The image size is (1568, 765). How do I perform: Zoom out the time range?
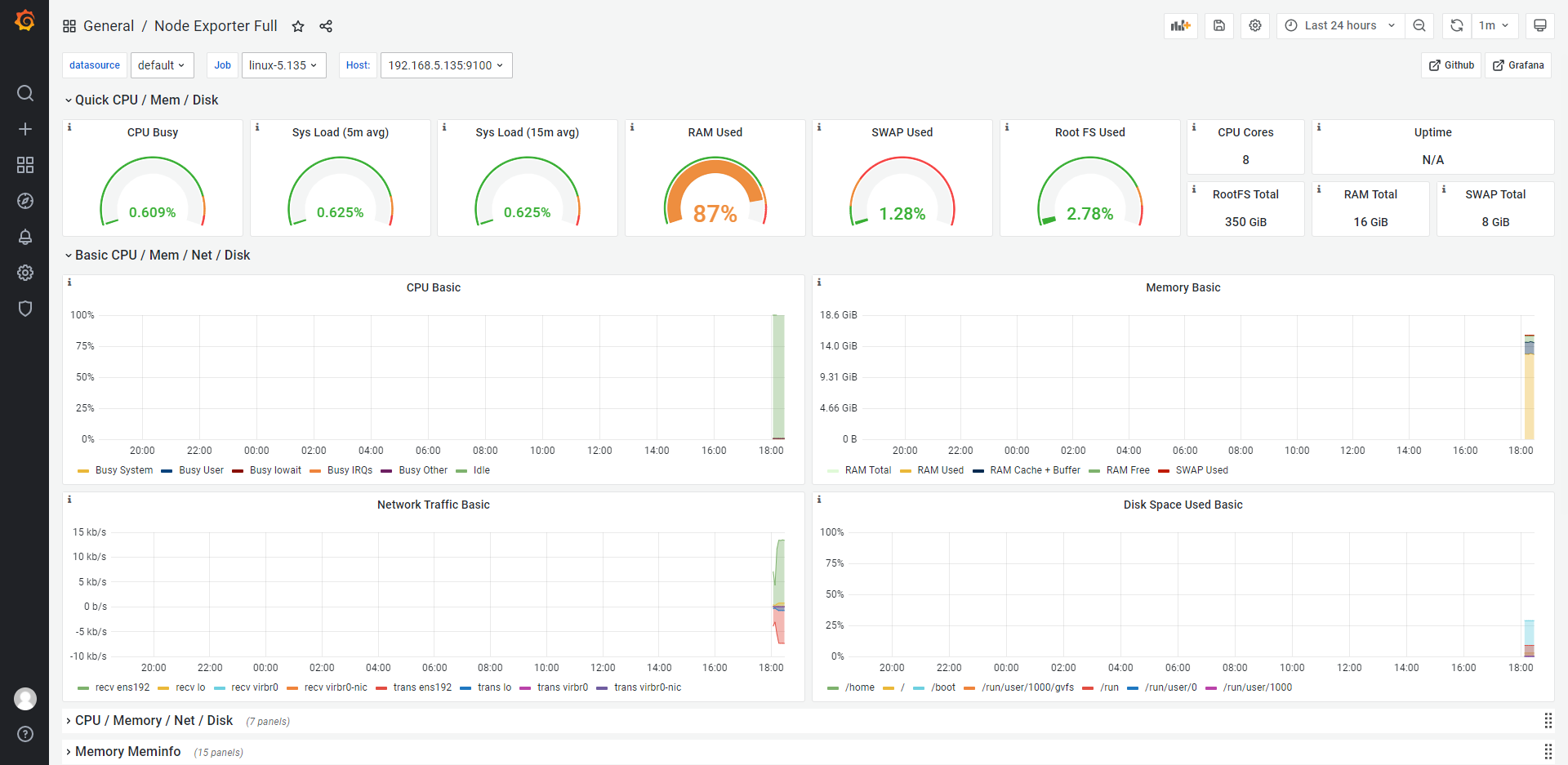coord(1419,25)
